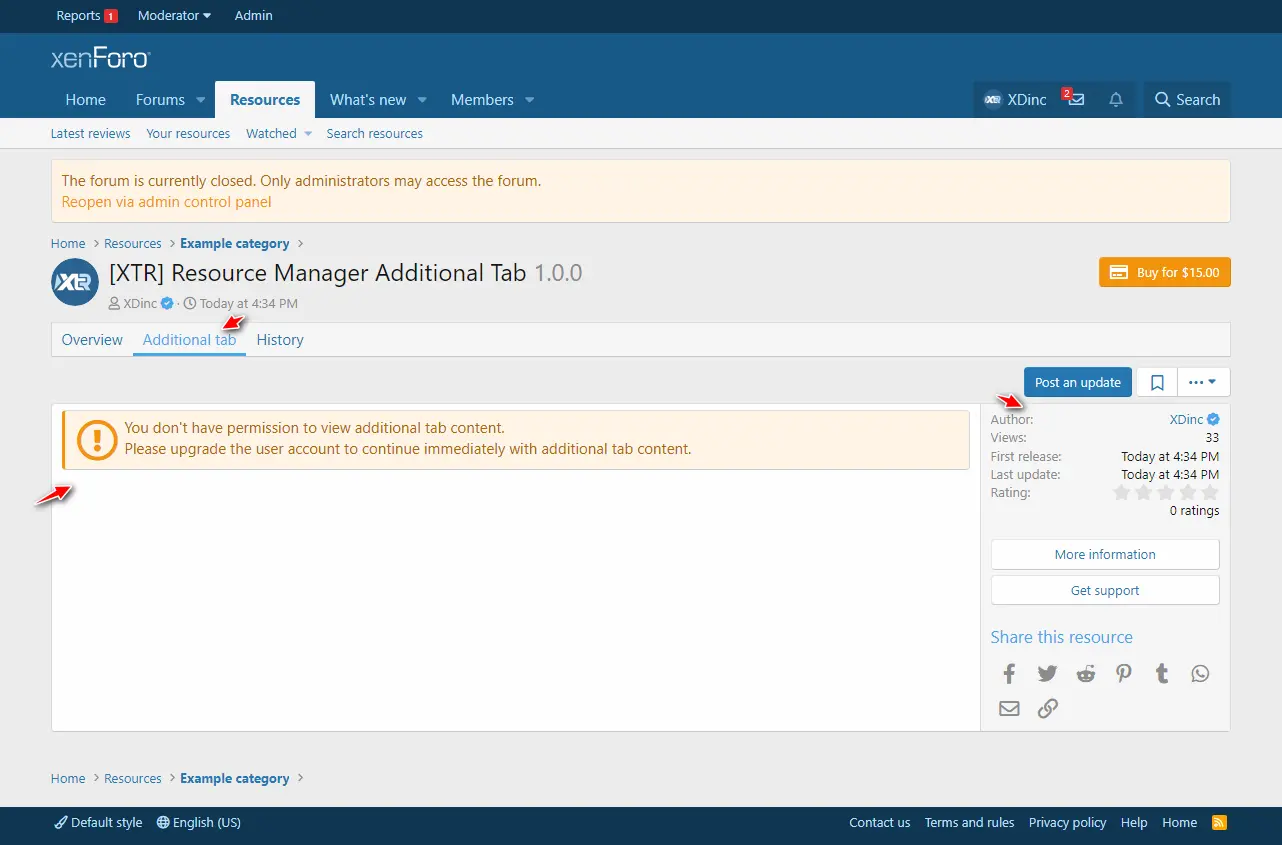Open the Search resources link
Screen dimensions: 1282x845
tap(374, 133)
